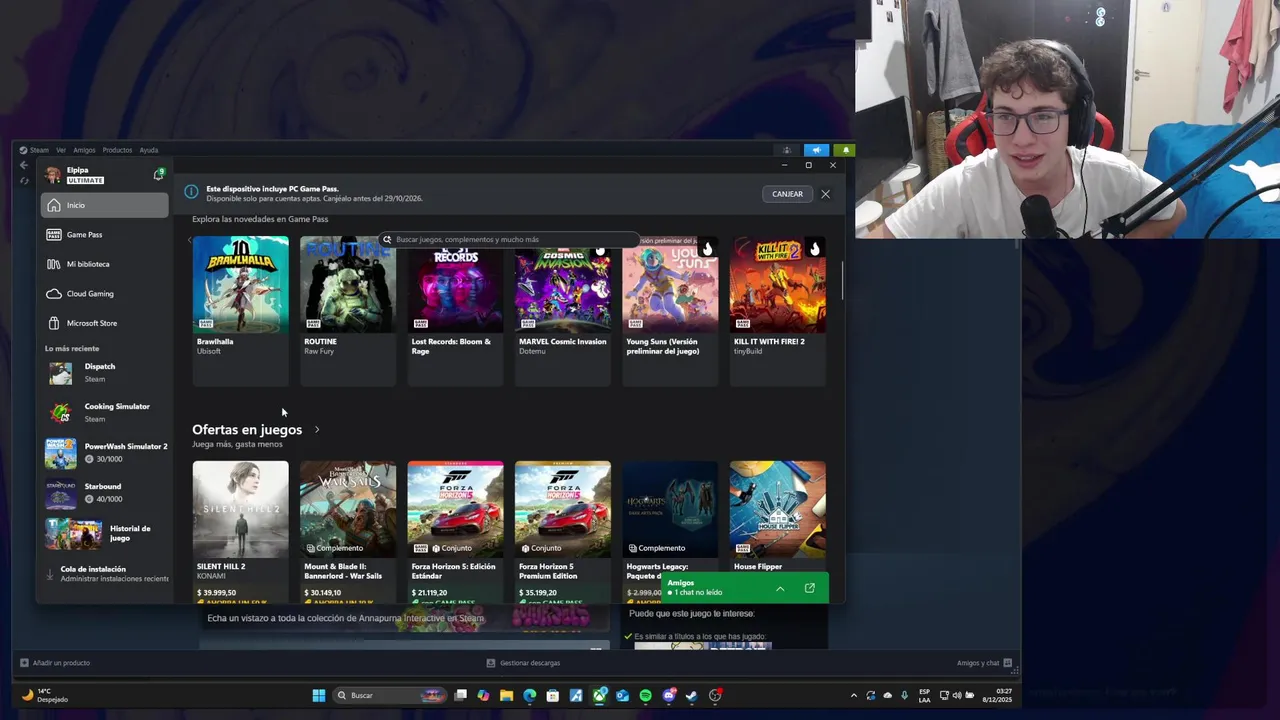Open Cola de instalación download queue
Viewport: 1280px width, 720px height.
click(106, 574)
